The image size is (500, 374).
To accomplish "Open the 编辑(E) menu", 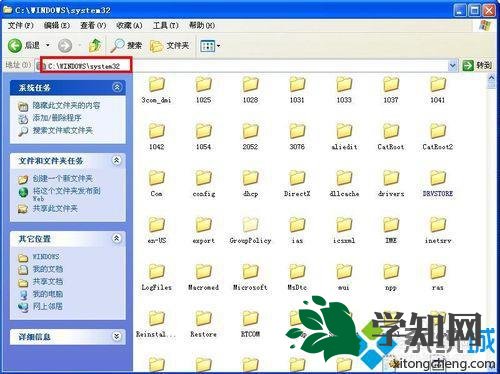I will (x=57, y=25).
